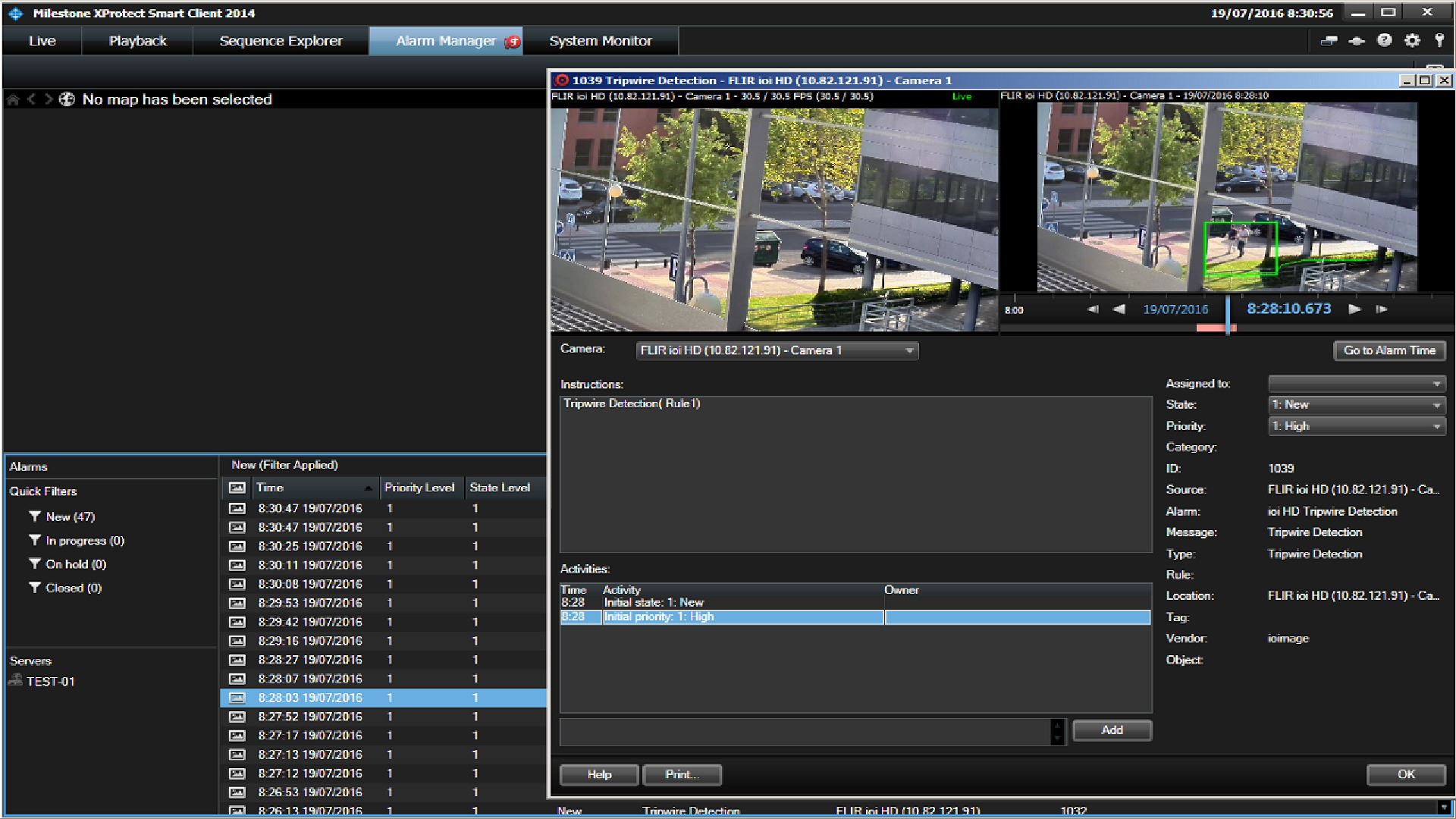Click the globe map selector icon

[67, 99]
